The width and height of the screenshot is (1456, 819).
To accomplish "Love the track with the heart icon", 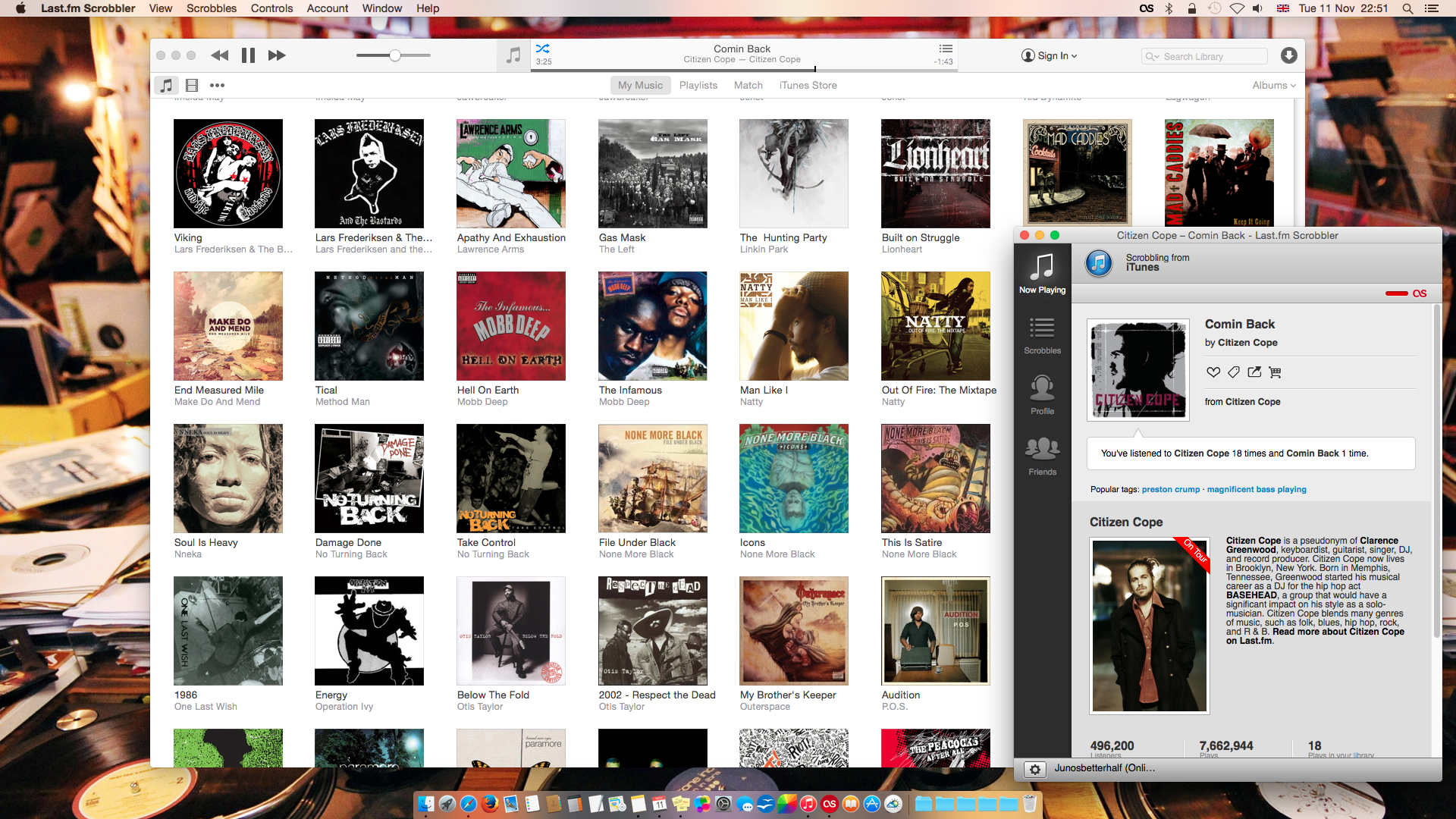I will point(1213,372).
